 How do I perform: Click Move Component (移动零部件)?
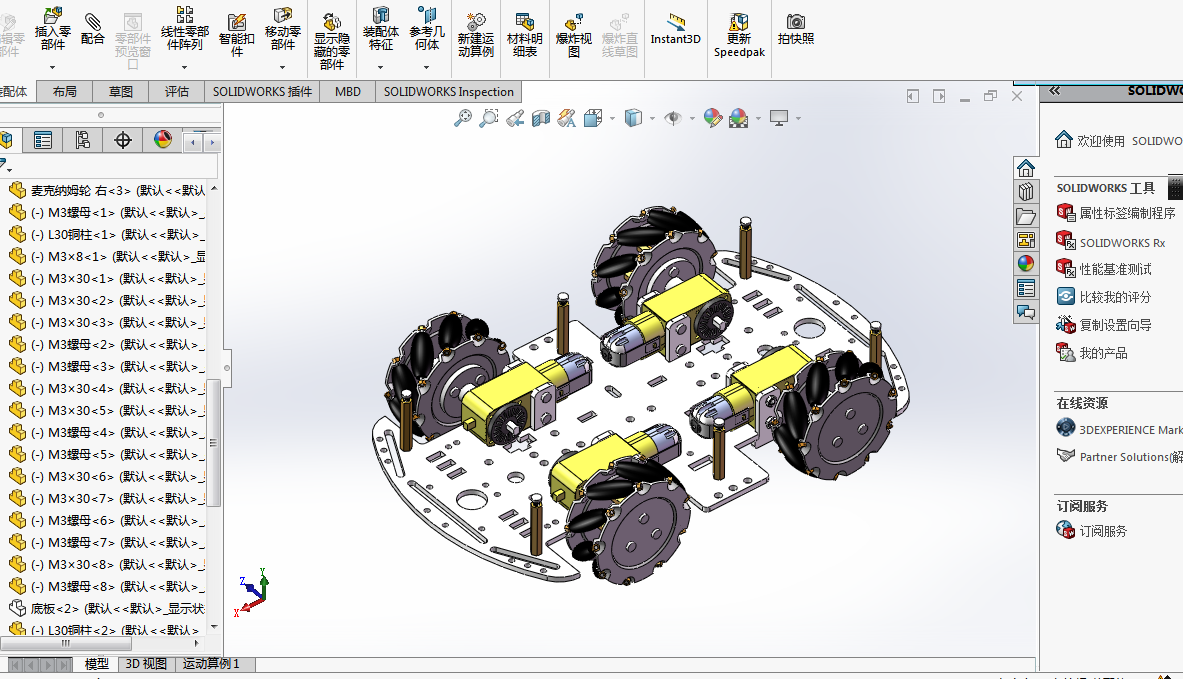click(283, 29)
